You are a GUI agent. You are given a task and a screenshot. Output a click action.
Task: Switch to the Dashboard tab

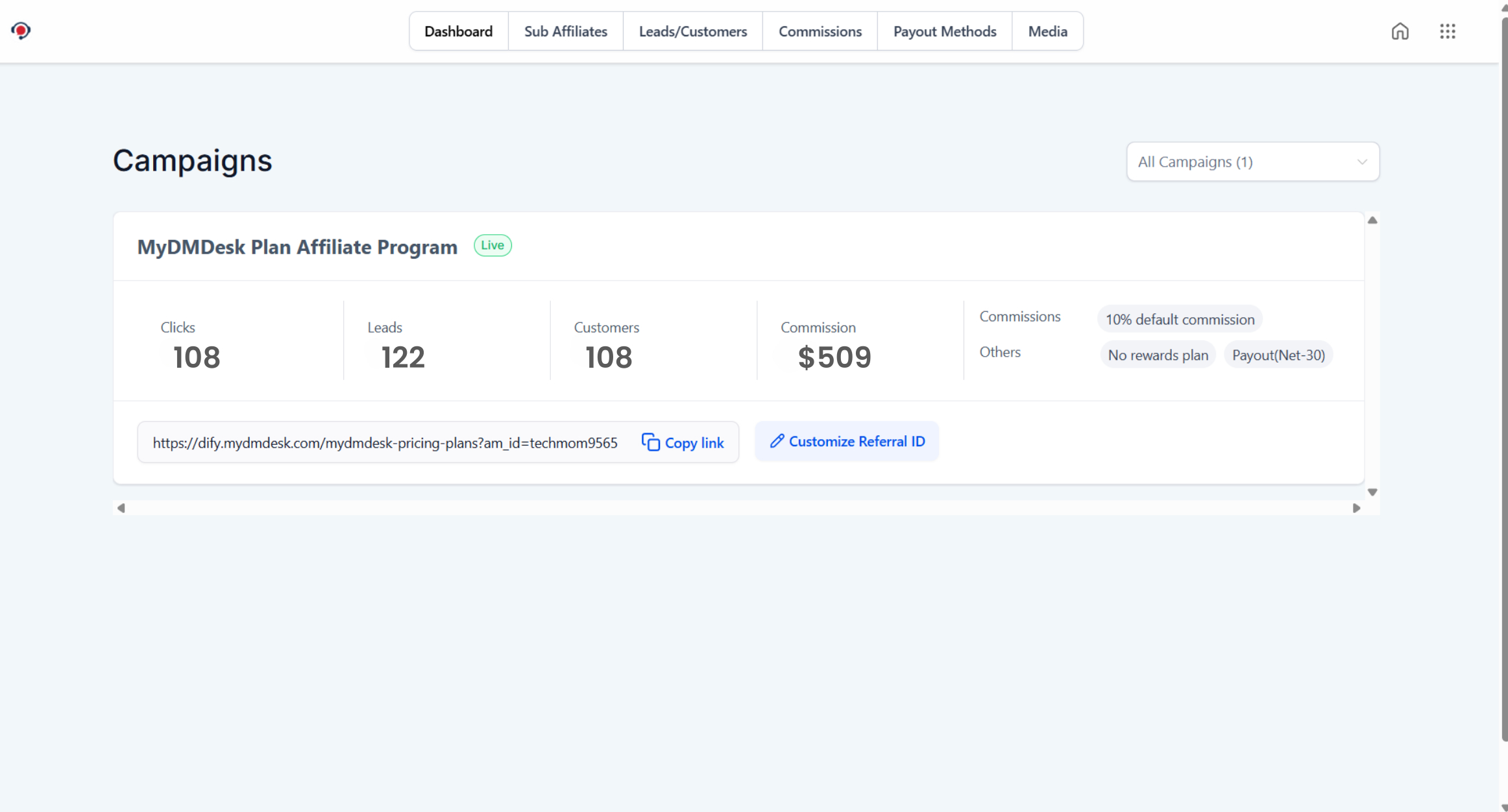(x=458, y=31)
